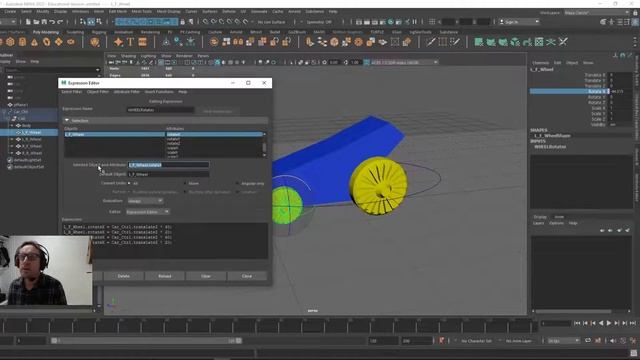Toggle Snap to Curves magnet
Screen dimensions: 640x360
click(214, 22)
